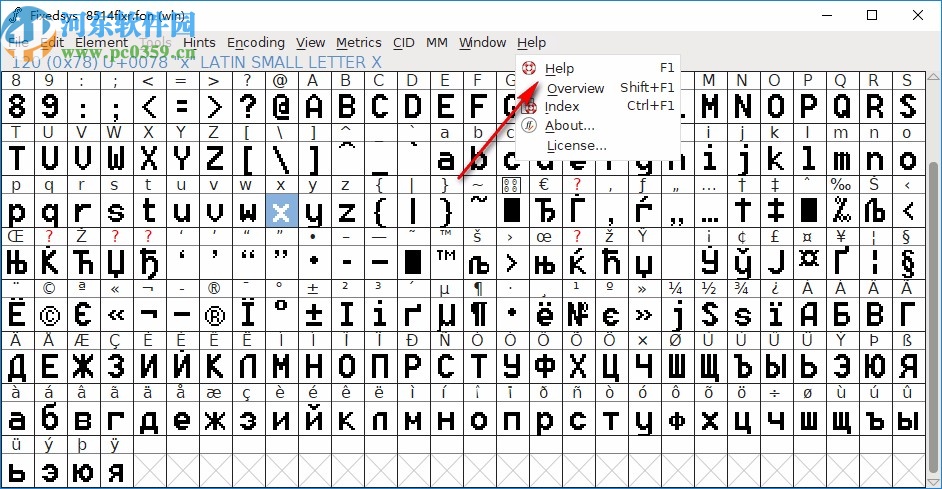Select the micro µ glyph cell
This screenshot has width=942, height=489.
(446, 315)
